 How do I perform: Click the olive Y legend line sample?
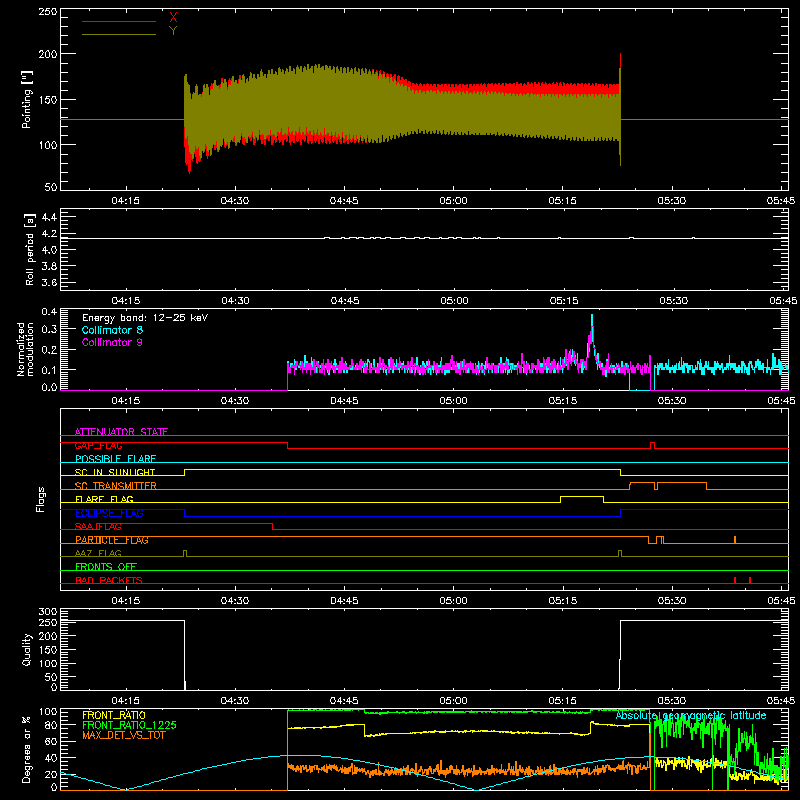click(119, 34)
